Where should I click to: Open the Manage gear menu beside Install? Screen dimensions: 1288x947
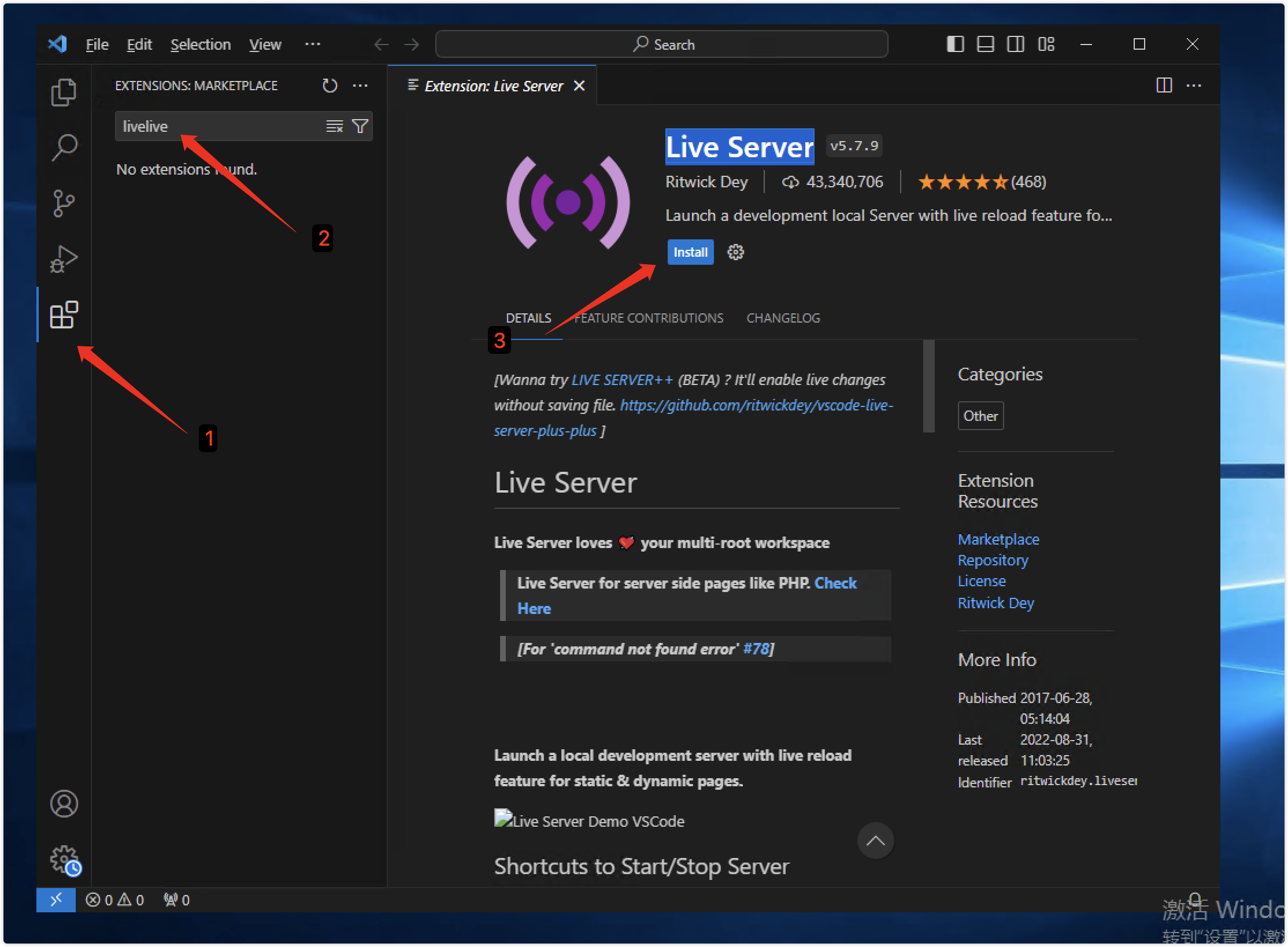coord(735,252)
